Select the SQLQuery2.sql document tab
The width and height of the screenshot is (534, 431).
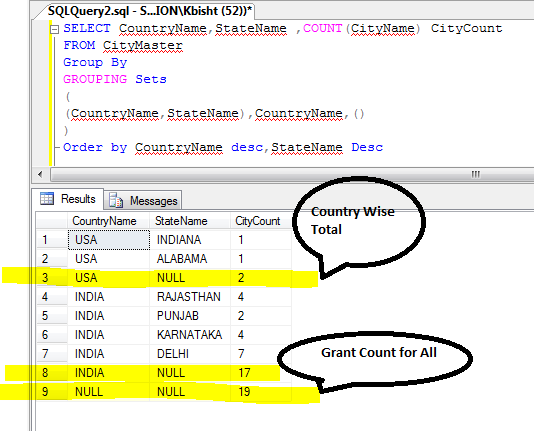pyautogui.click(x=149, y=11)
